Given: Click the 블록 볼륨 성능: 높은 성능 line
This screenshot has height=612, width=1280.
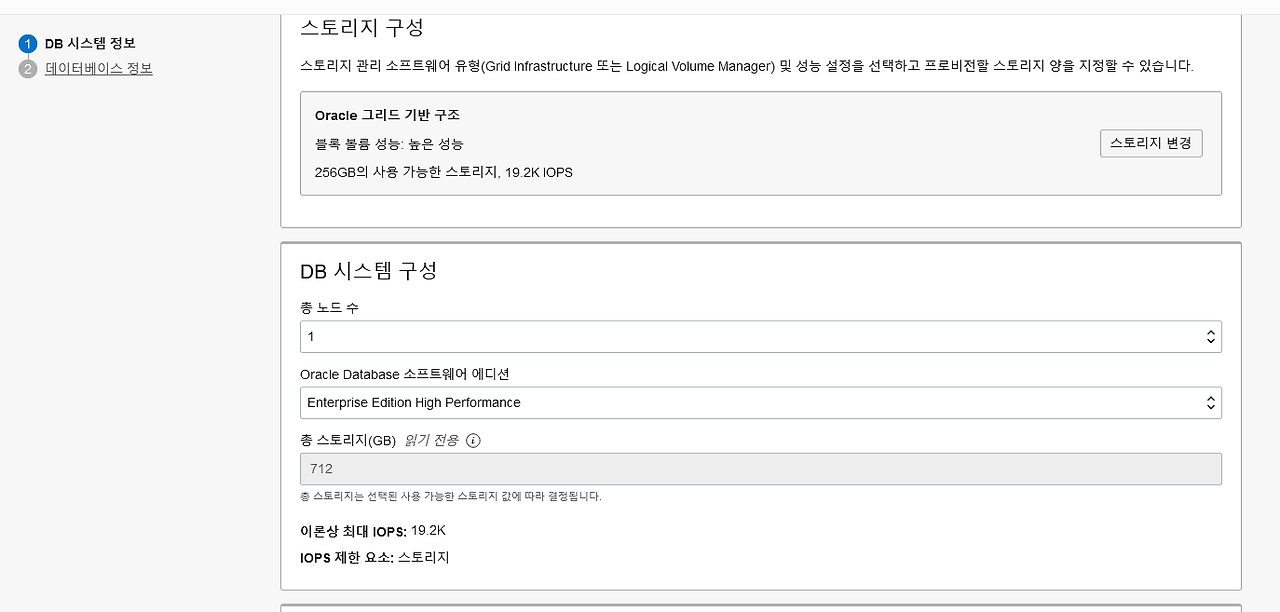Looking at the screenshot, I should pyautogui.click(x=389, y=144).
